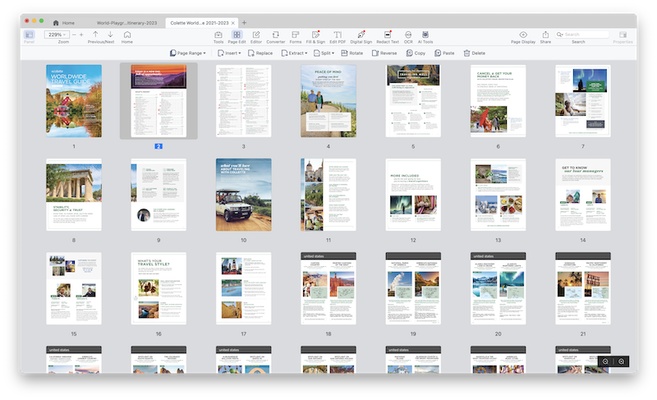The height and width of the screenshot is (400, 657).
Task: Go to previous page with up arrow
Action: point(96,34)
